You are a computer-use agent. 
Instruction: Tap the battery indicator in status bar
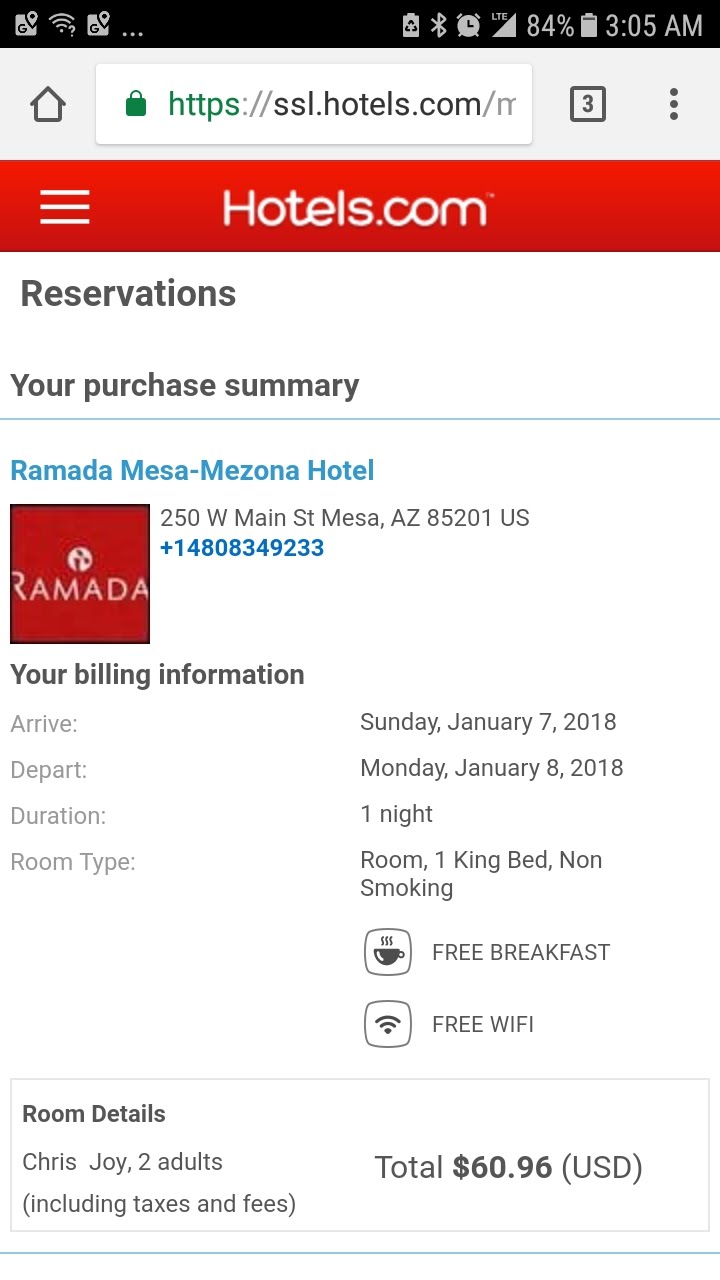590,25
